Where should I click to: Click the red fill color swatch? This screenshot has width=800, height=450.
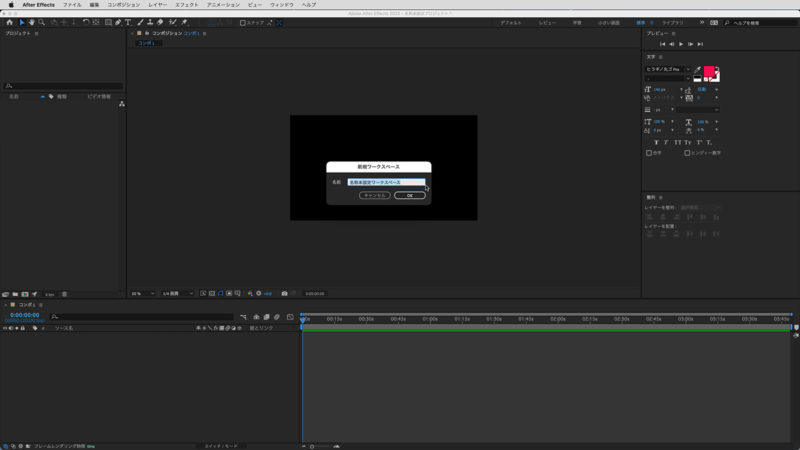pyautogui.click(x=710, y=72)
